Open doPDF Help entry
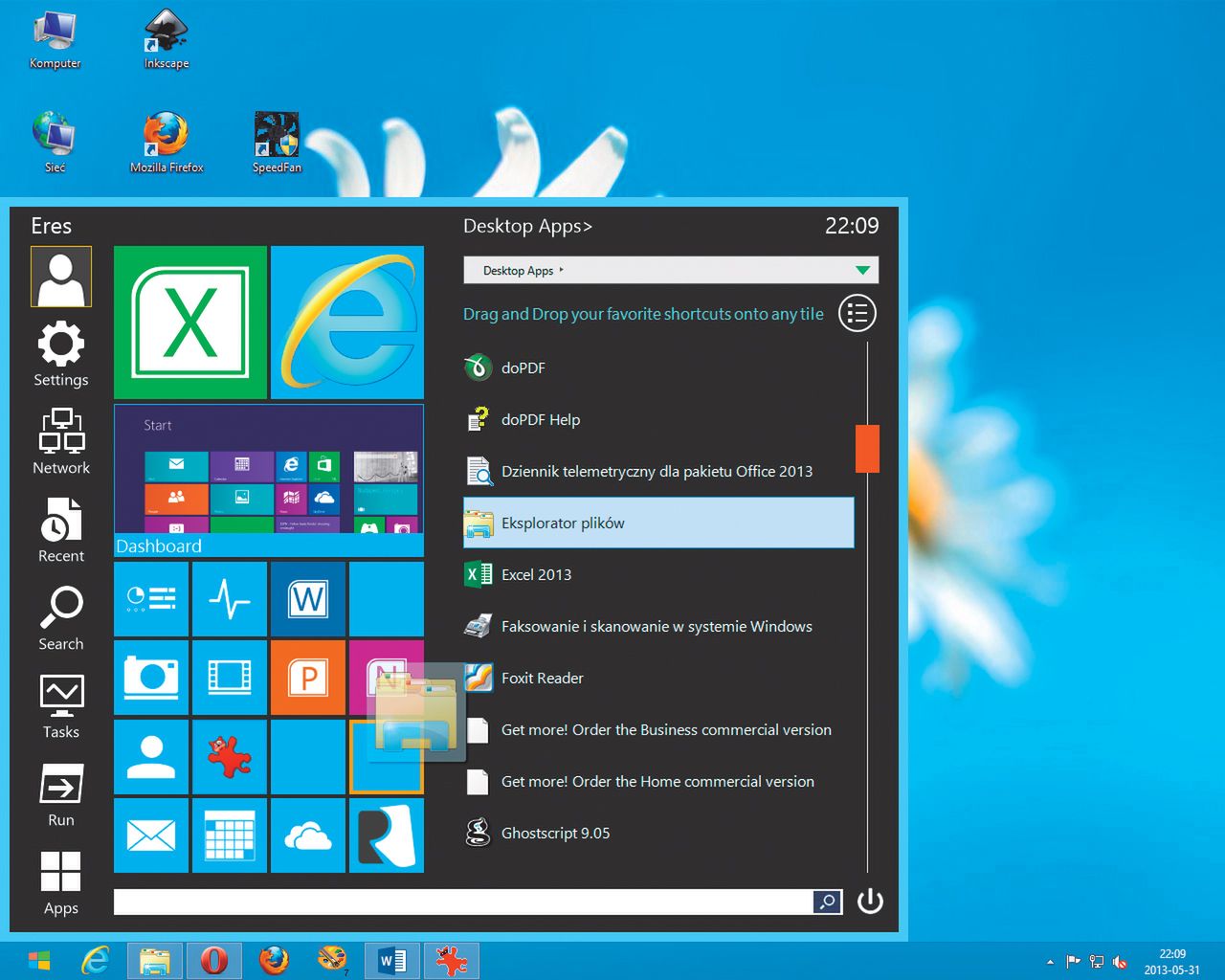Viewport: 1225px width, 980px height. [x=658, y=419]
